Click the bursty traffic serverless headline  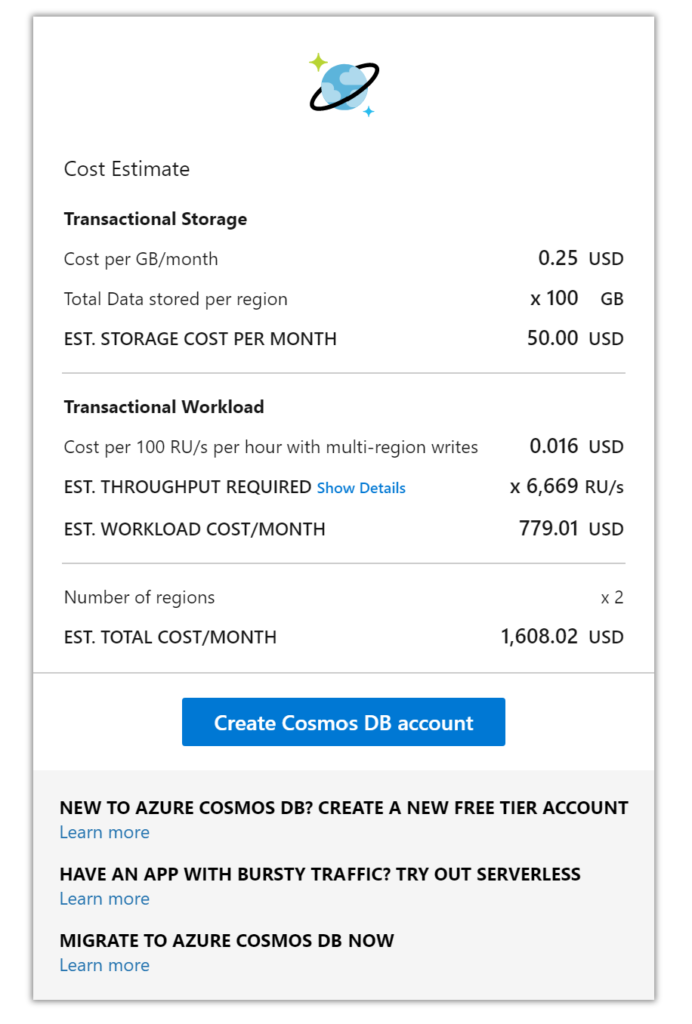(320, 874)
